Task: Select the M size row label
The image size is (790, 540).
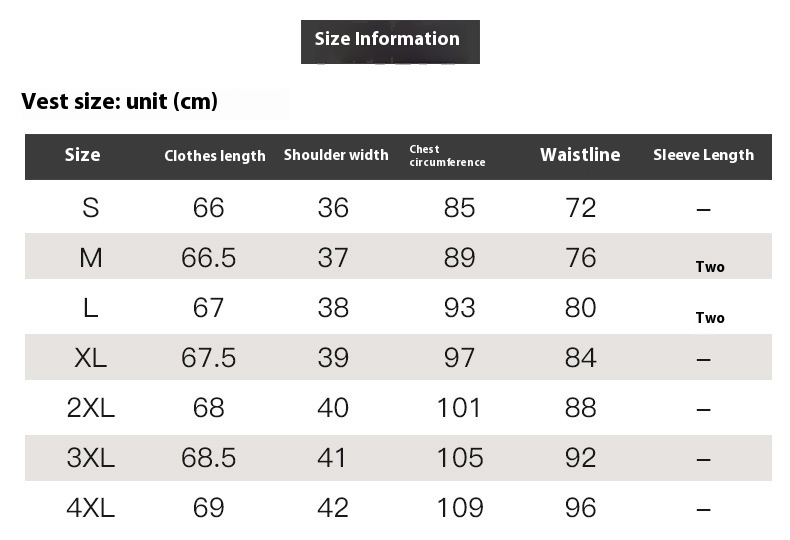Action: (91, 258)
